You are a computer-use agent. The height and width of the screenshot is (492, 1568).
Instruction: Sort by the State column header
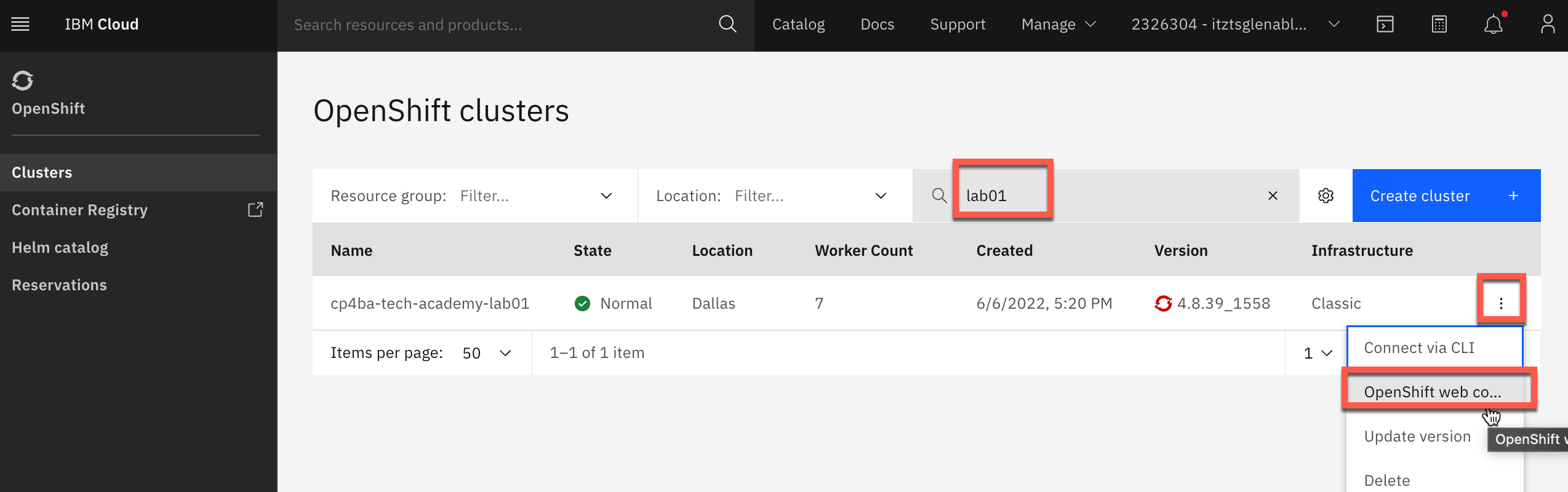pyautogui.click(x=592, y=250)
